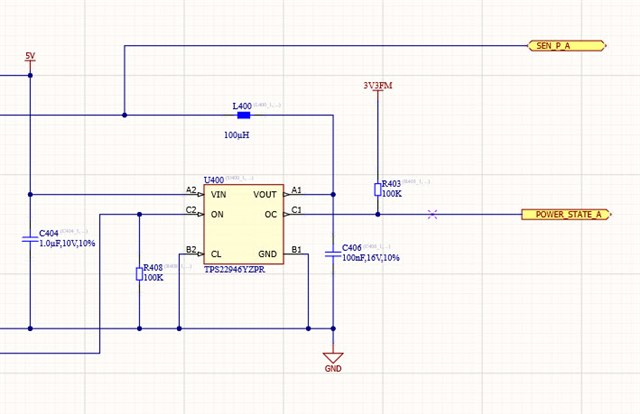The image size is (640, 414).
Task: Click the C404 capacitor symbol
Action: click(30, 239)
